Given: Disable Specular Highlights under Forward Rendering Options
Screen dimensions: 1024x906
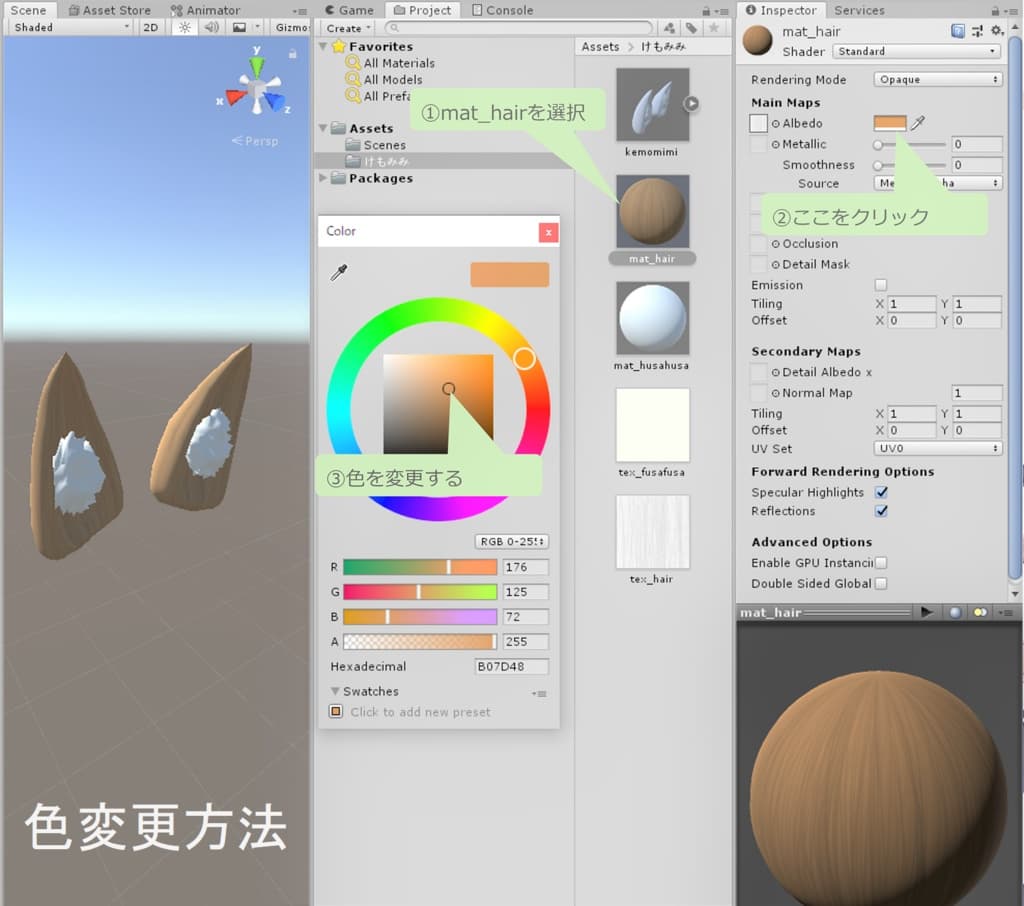Looking at the screenshot, I should pos(882,492).
